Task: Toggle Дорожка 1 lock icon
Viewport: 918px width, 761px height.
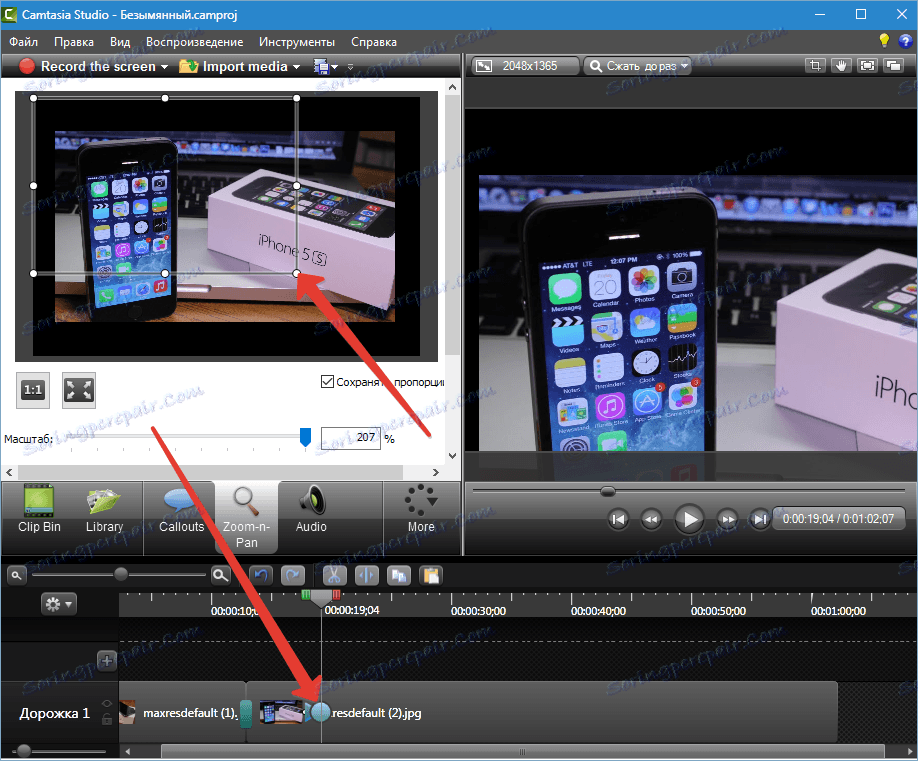Action: pyautogui.click(x=107, y=719)
